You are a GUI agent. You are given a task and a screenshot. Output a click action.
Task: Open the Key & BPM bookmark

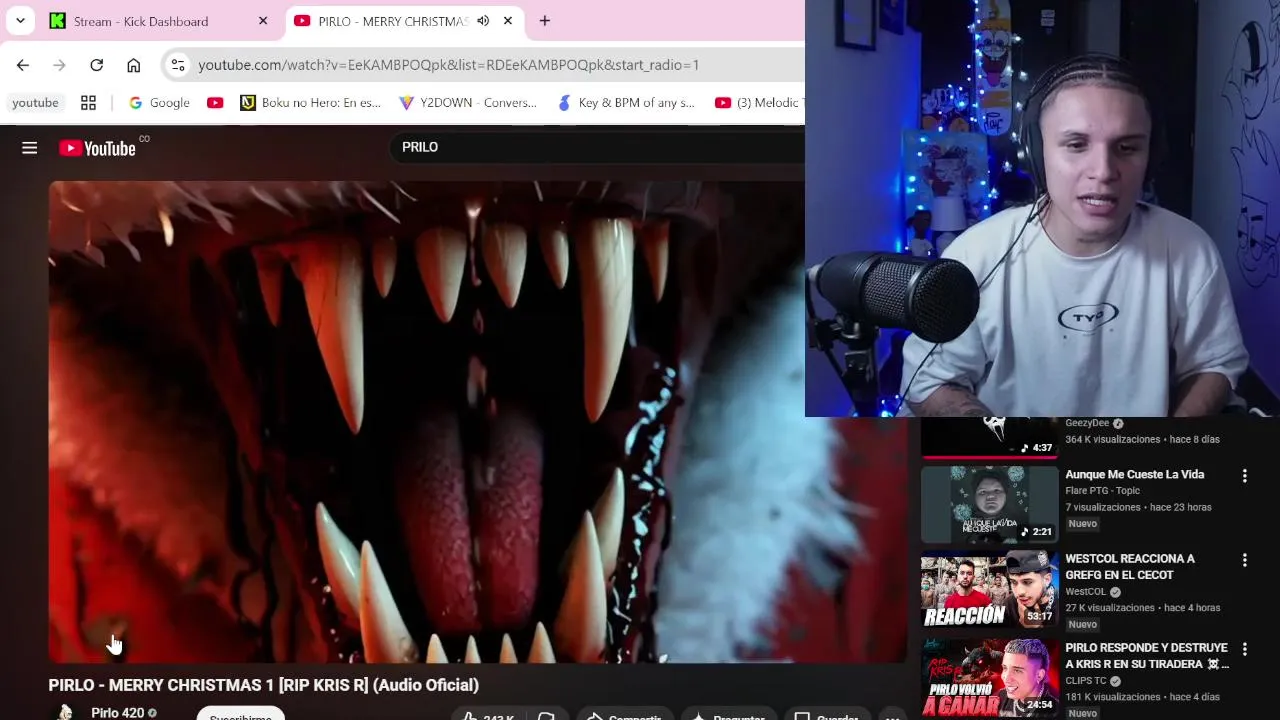click(x=626, y=103)
